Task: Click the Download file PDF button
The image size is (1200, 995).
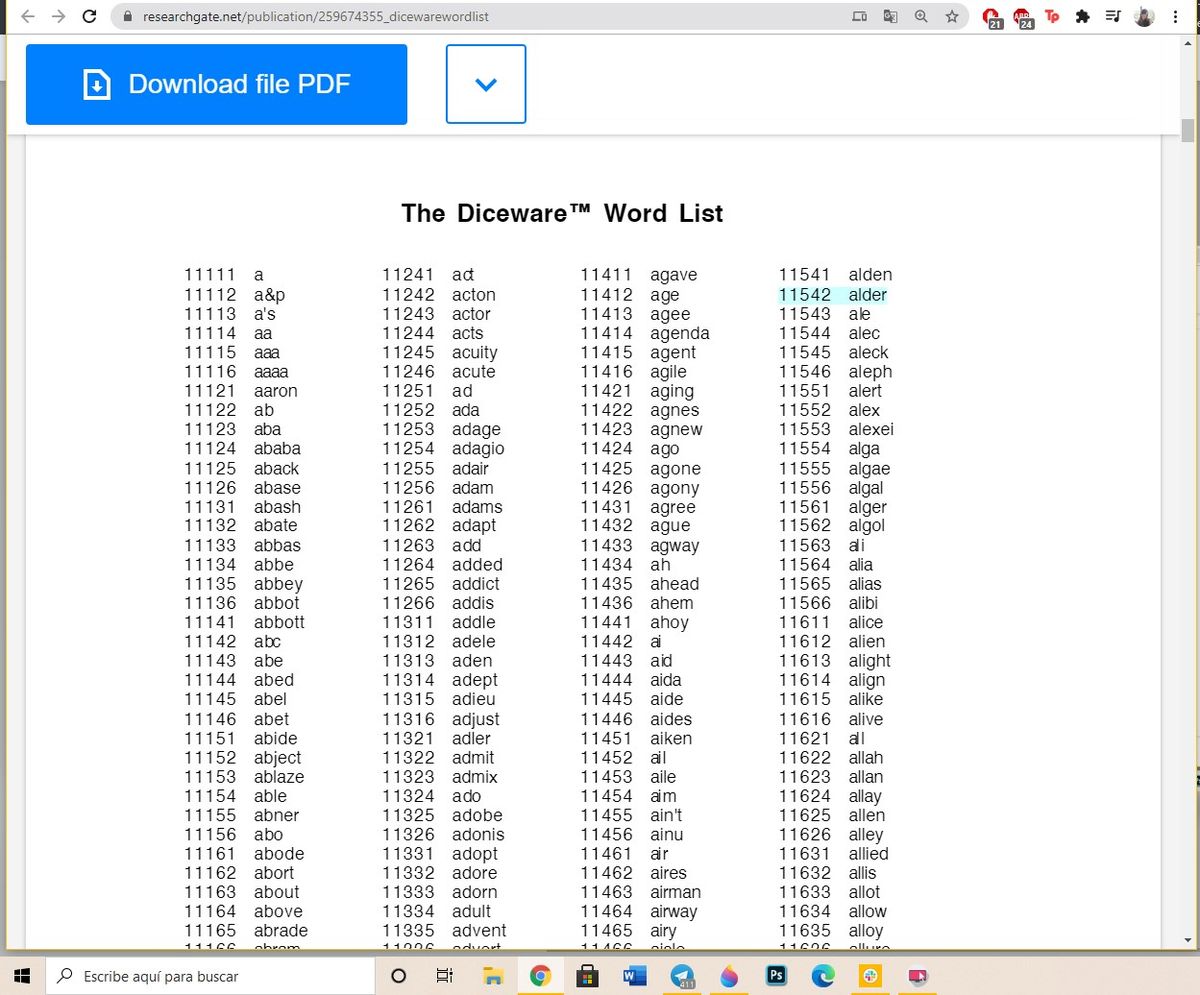Action: (216, 84)
